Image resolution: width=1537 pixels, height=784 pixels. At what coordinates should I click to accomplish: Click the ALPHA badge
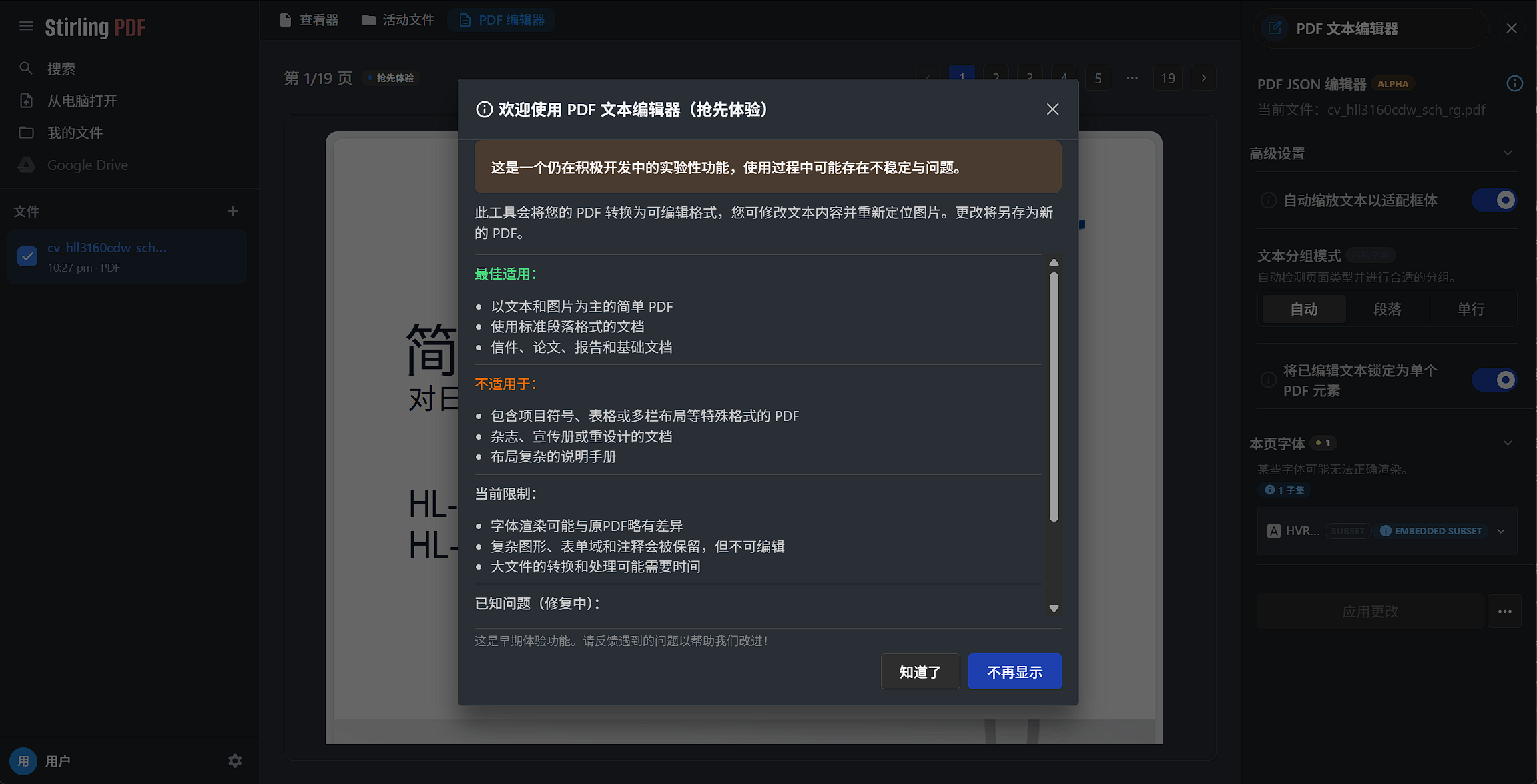click(x=1393, y=84)
